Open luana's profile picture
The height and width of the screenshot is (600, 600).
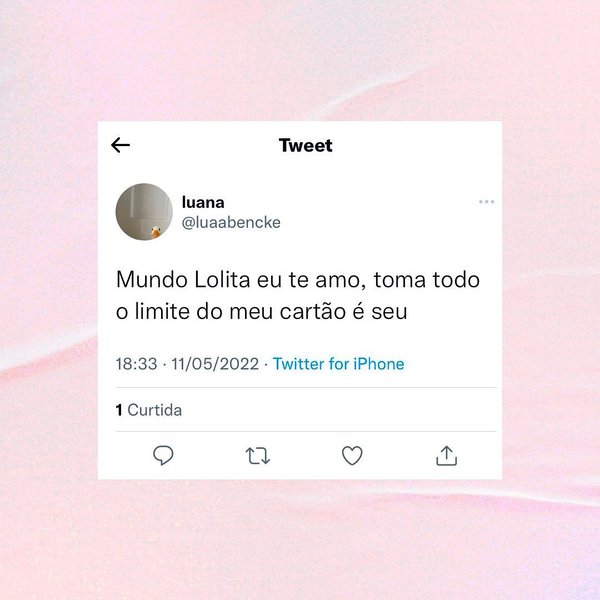[144, 212]
